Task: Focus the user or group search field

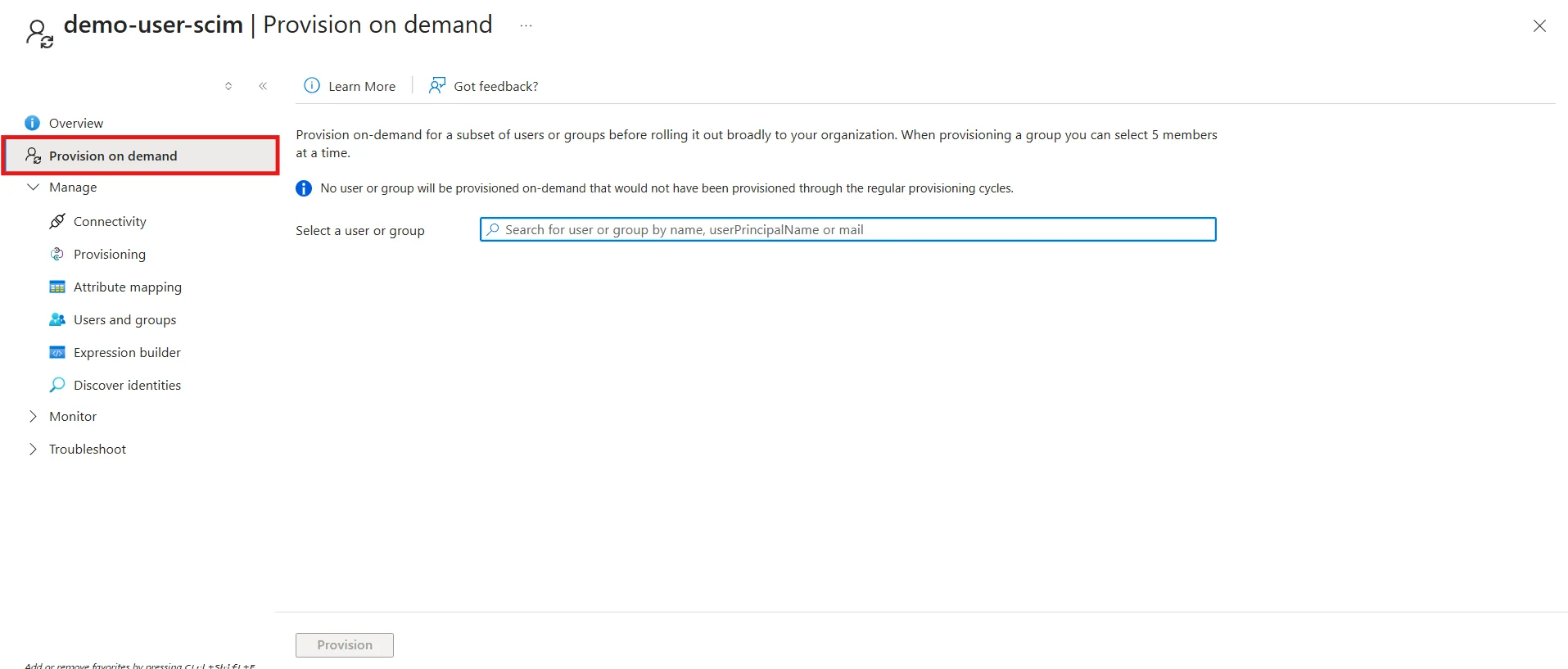Action: pos(847,229)
